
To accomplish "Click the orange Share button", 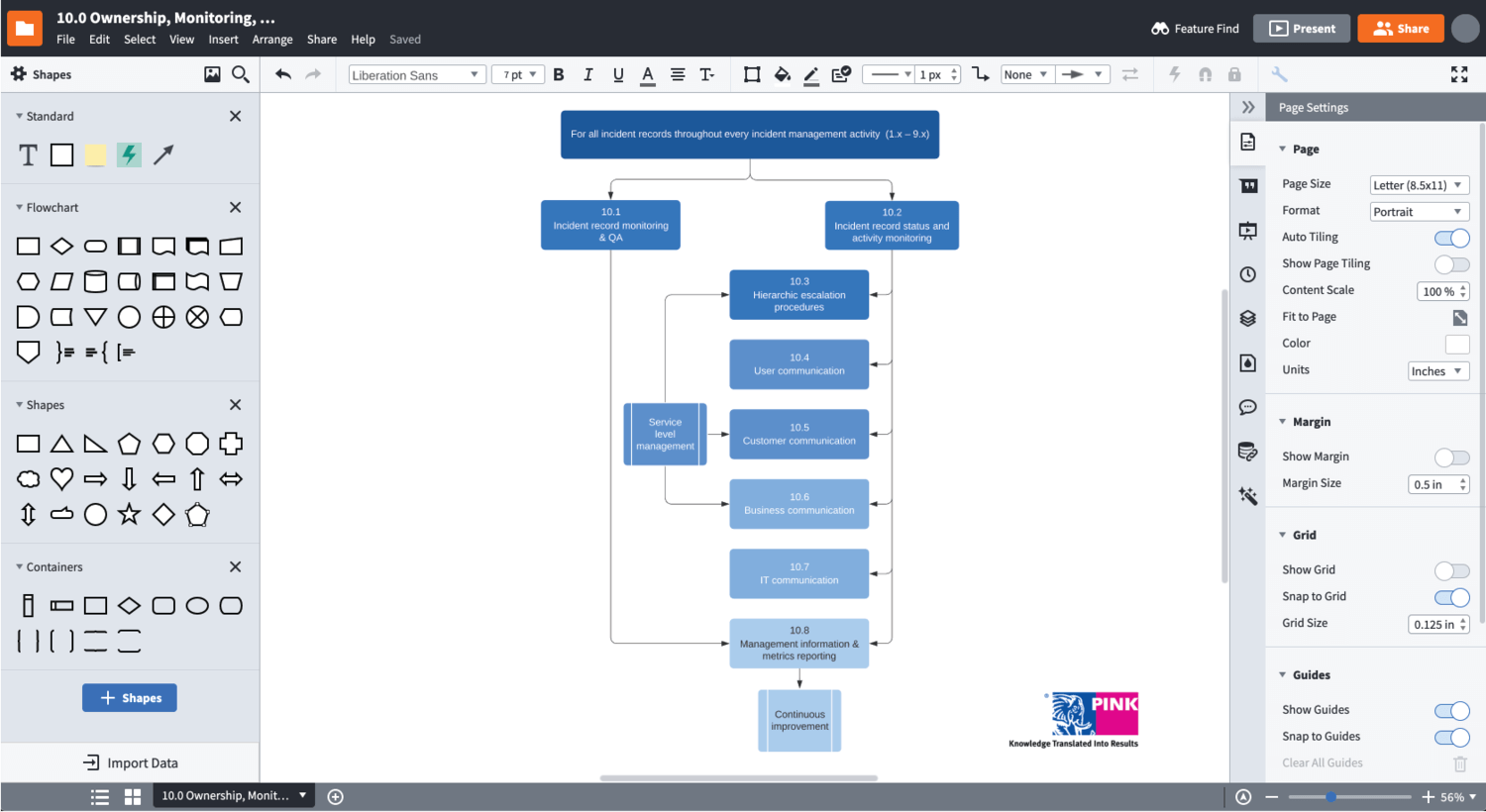I will coord(1400,29).
